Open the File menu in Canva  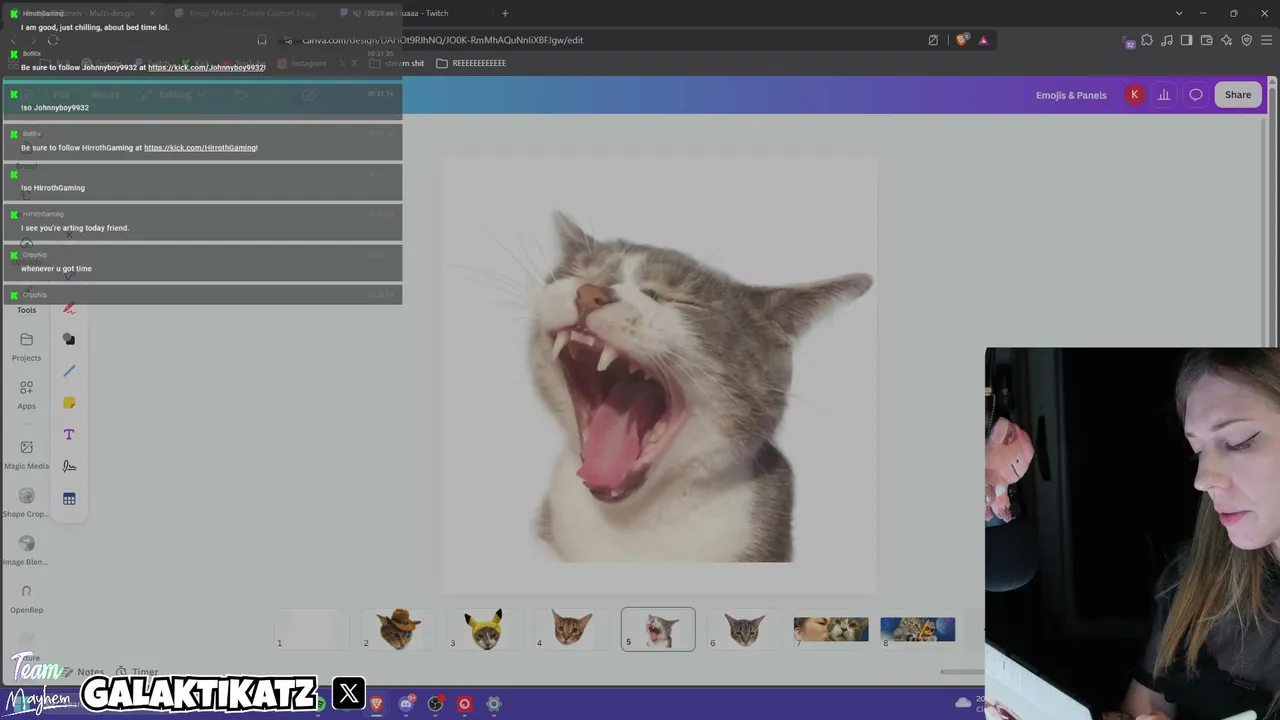click(x=62, y=95)
